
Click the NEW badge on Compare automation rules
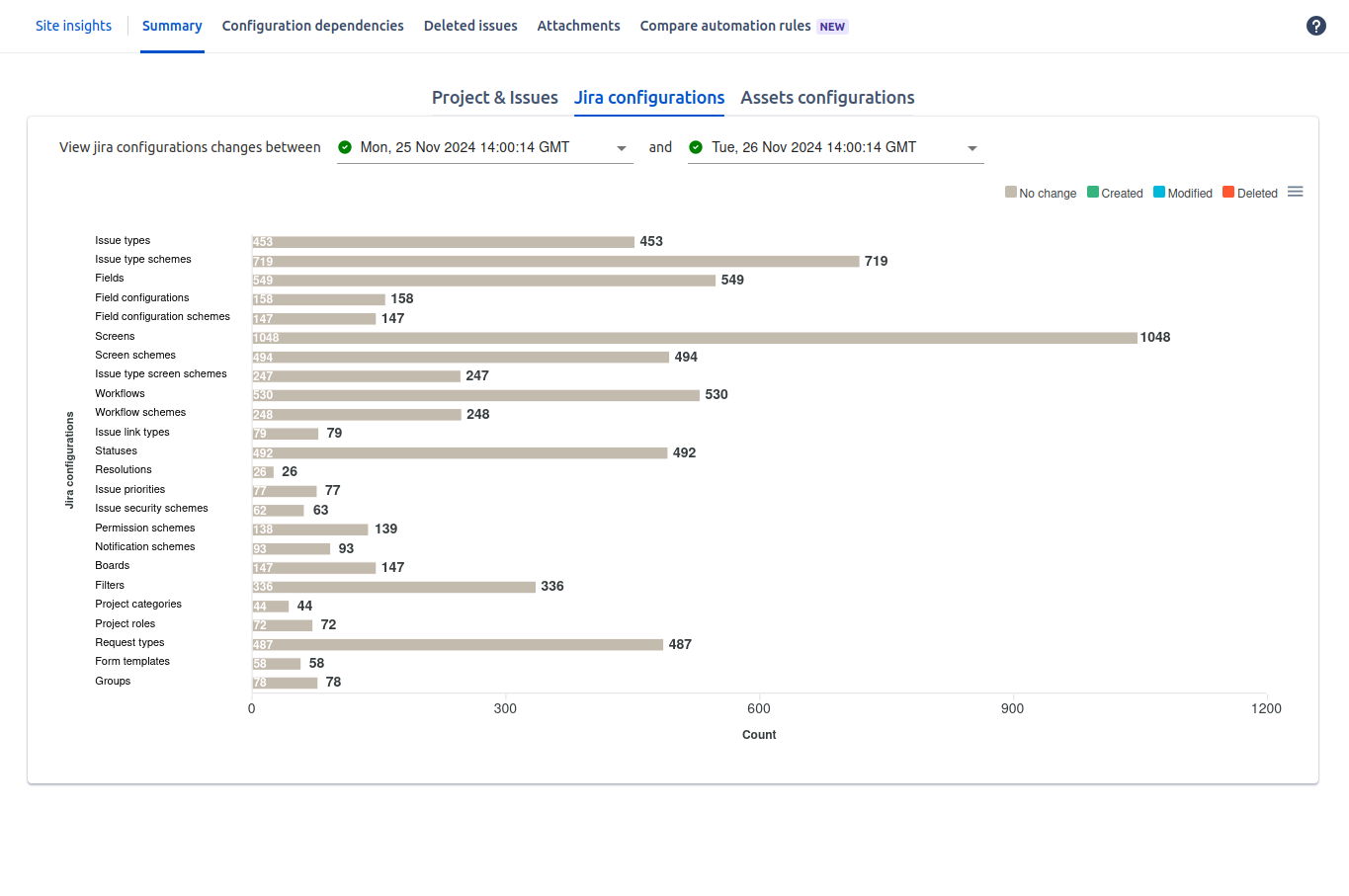click(832, 27)
